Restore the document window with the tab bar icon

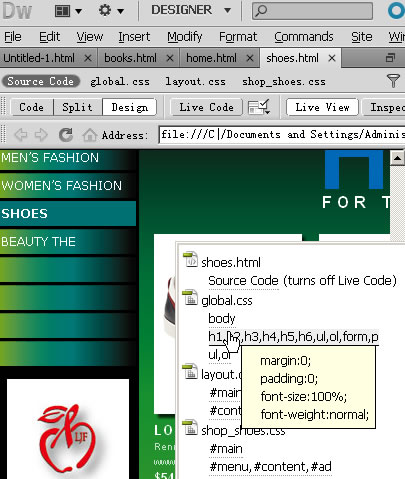(x=390, y=58)
